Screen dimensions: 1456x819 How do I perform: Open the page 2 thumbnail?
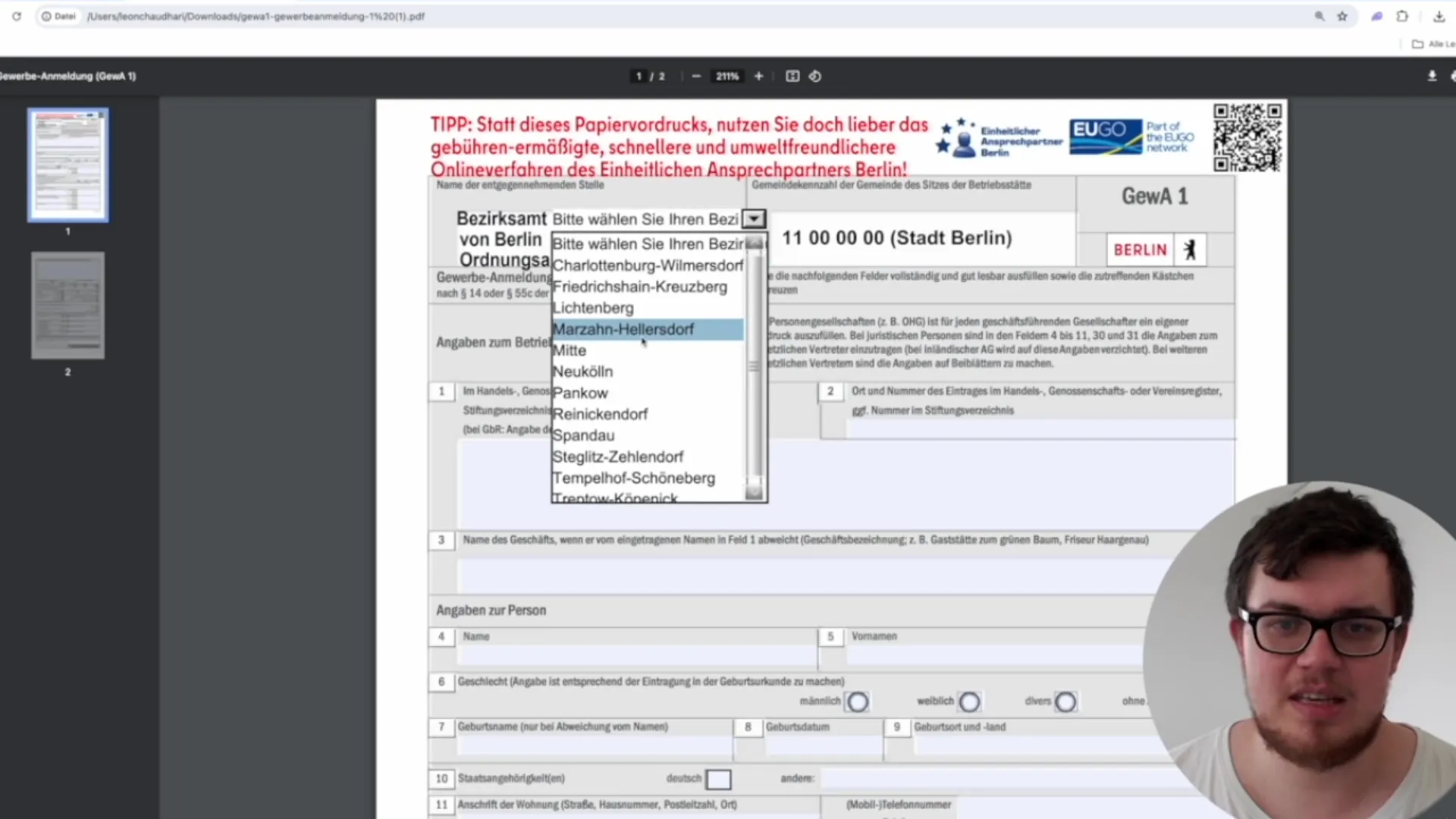[67, 306]
